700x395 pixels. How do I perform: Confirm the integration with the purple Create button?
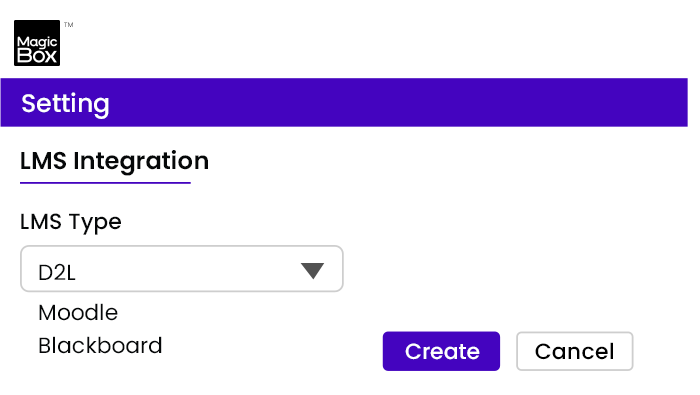441,351
